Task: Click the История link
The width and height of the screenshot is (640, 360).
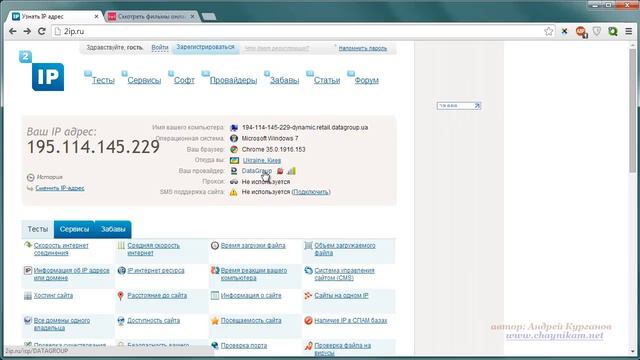Action: click(49, 177)
